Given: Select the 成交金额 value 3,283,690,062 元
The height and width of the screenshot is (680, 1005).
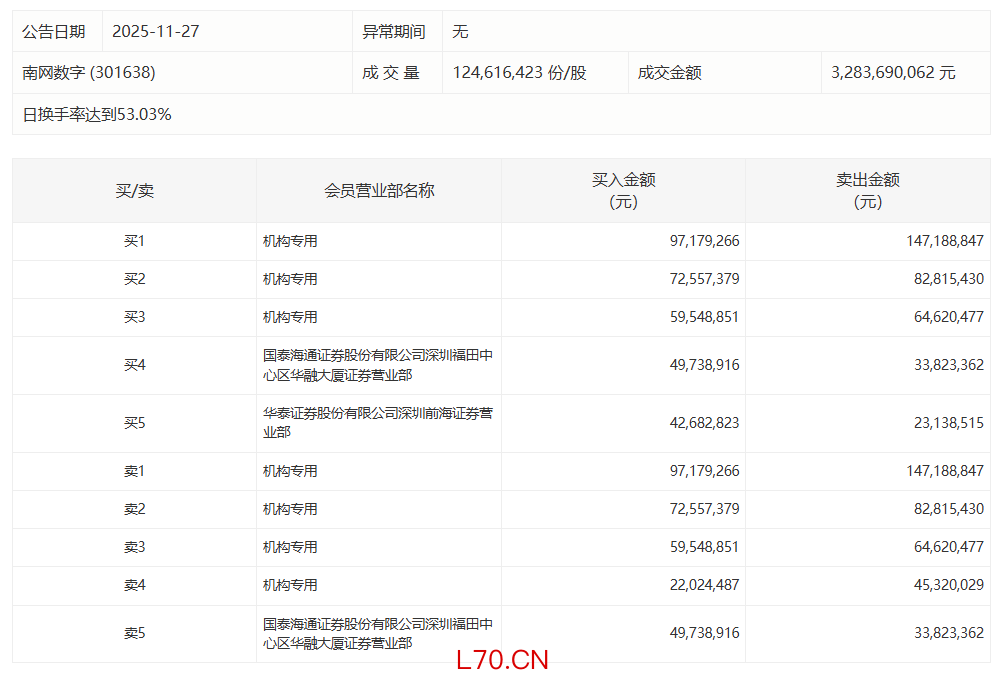Looking at the screenshot, I should (893, 73).
